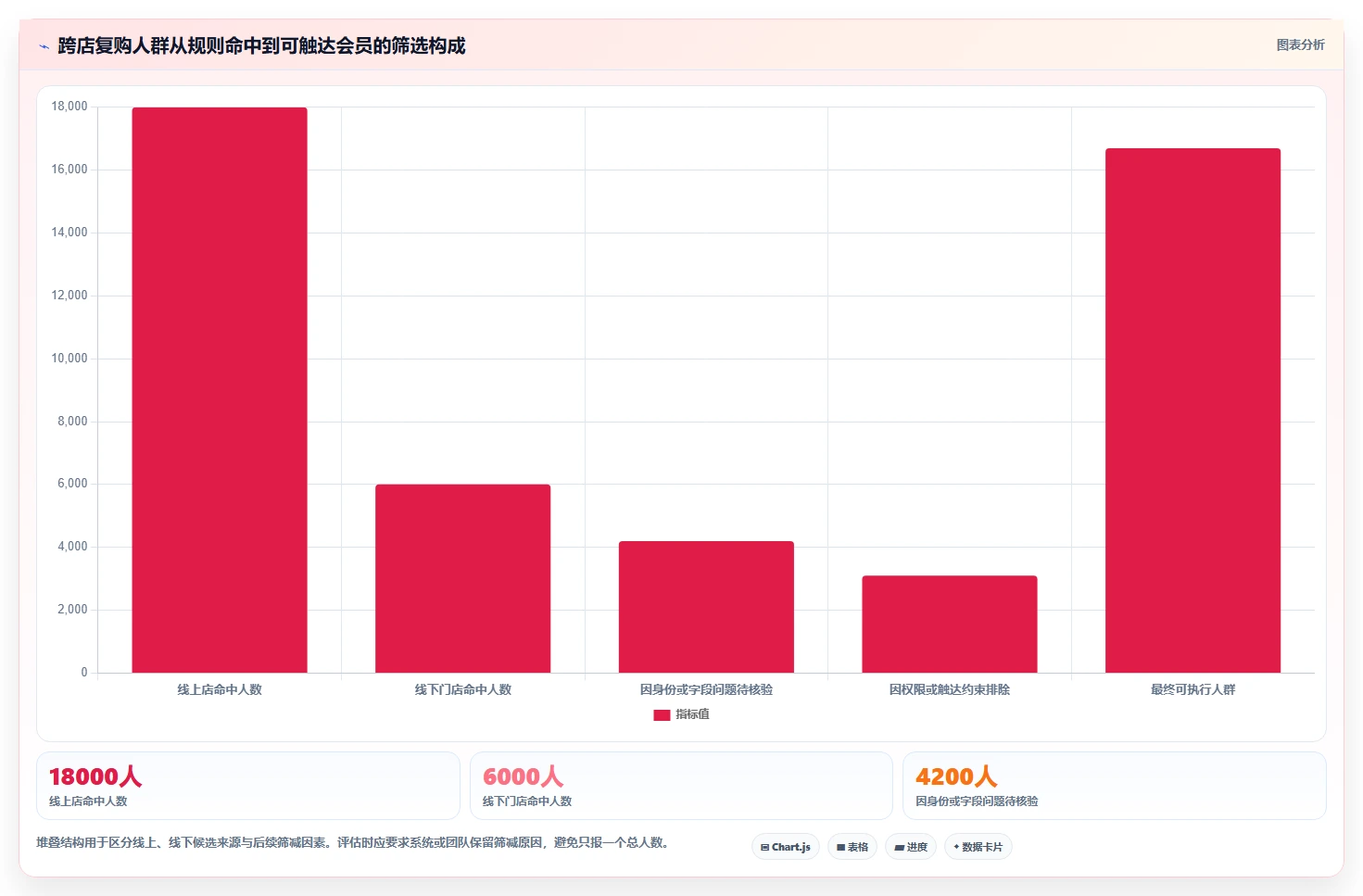Click the chart title 跨店复购人群 heading
The width and height of the screenshot is (1363, 896).
click(x=261, y=45)
